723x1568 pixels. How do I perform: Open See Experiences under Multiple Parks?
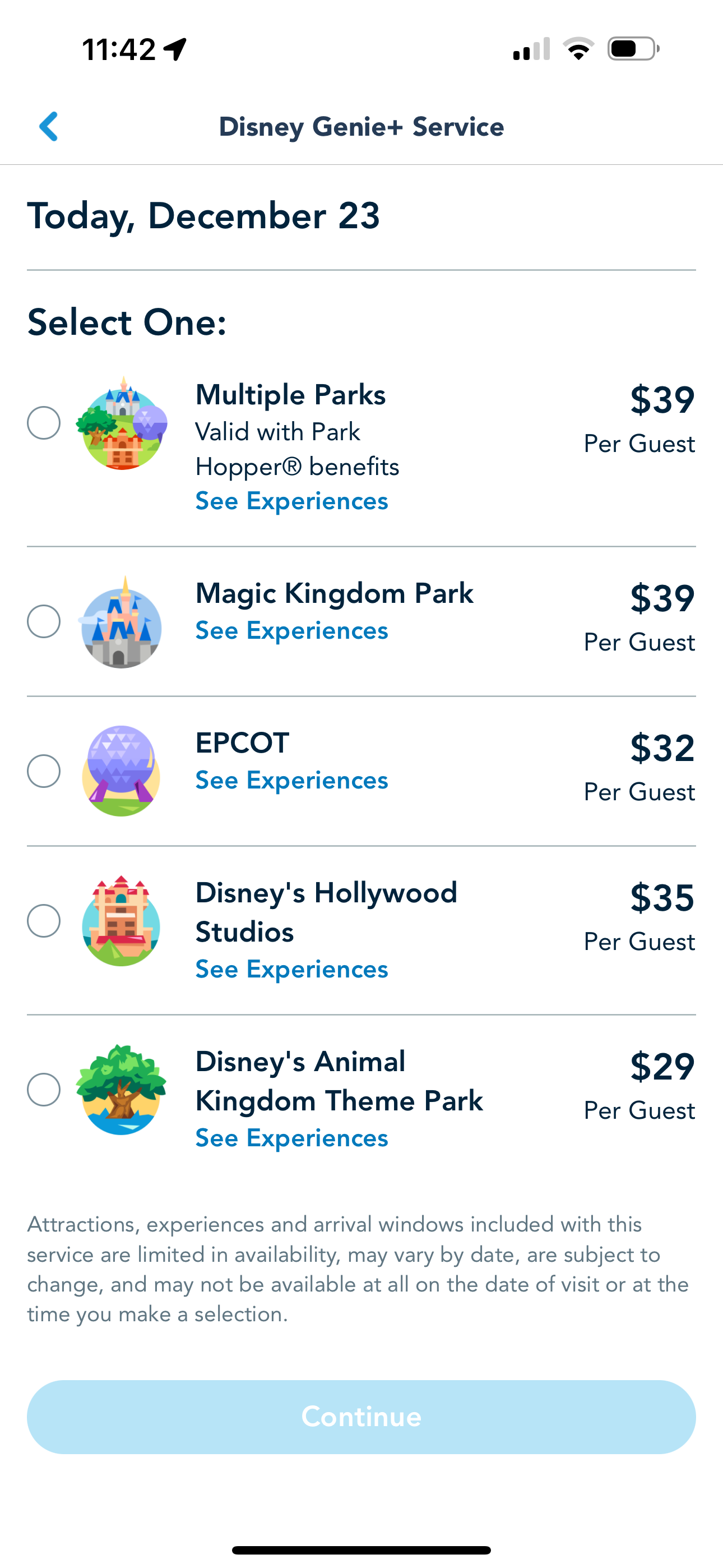[x=291, y=501]
